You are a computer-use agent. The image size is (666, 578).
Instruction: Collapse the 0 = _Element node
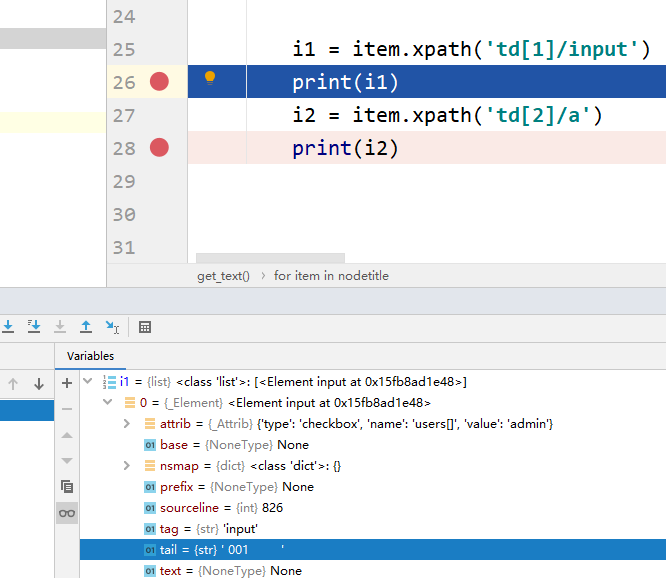click(108, 403)
